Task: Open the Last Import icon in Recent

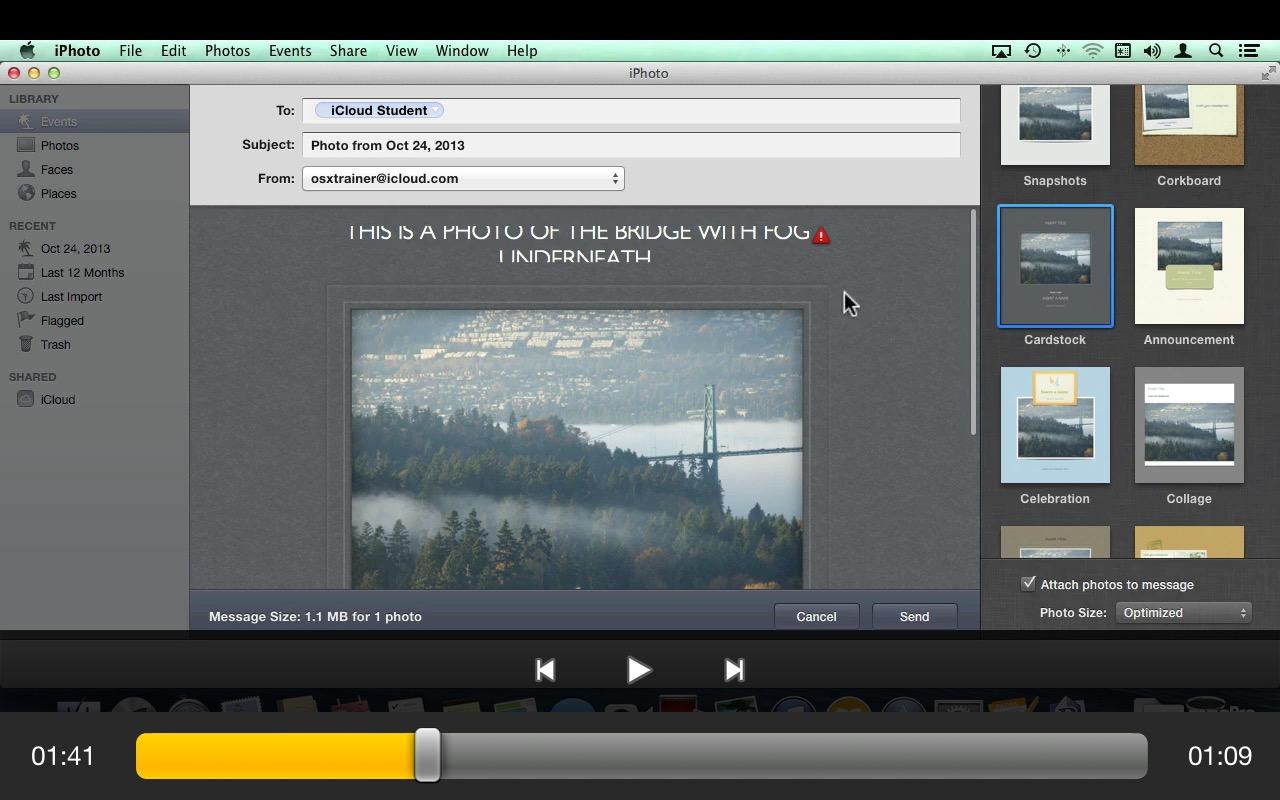Action: [x=26, y=297]
